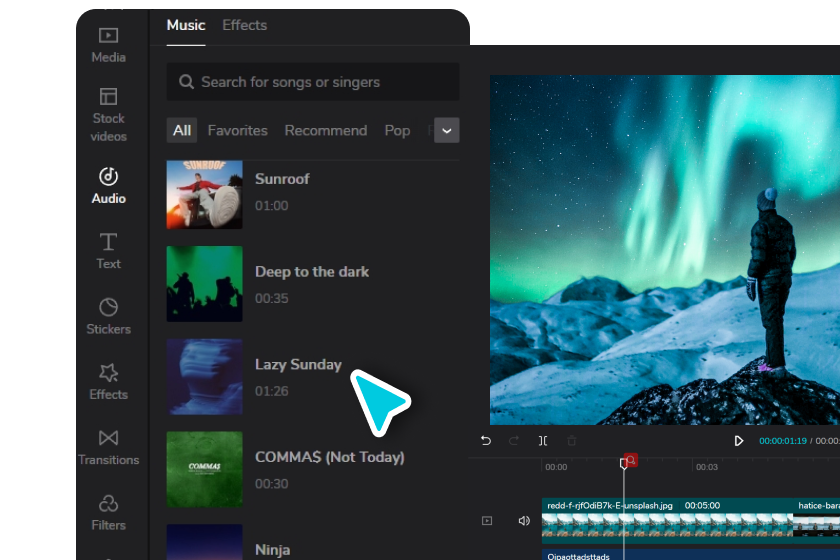Click the song search field
840x560 pixels.
click(313, 82)
